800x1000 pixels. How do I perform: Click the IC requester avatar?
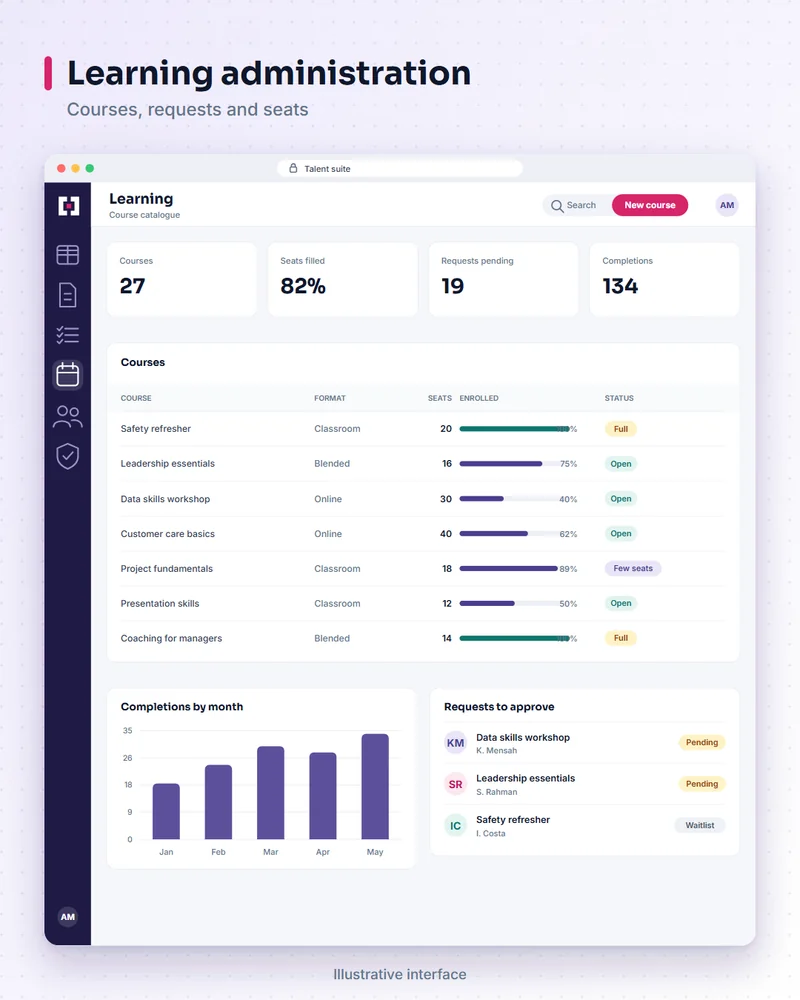click(456, 826)
